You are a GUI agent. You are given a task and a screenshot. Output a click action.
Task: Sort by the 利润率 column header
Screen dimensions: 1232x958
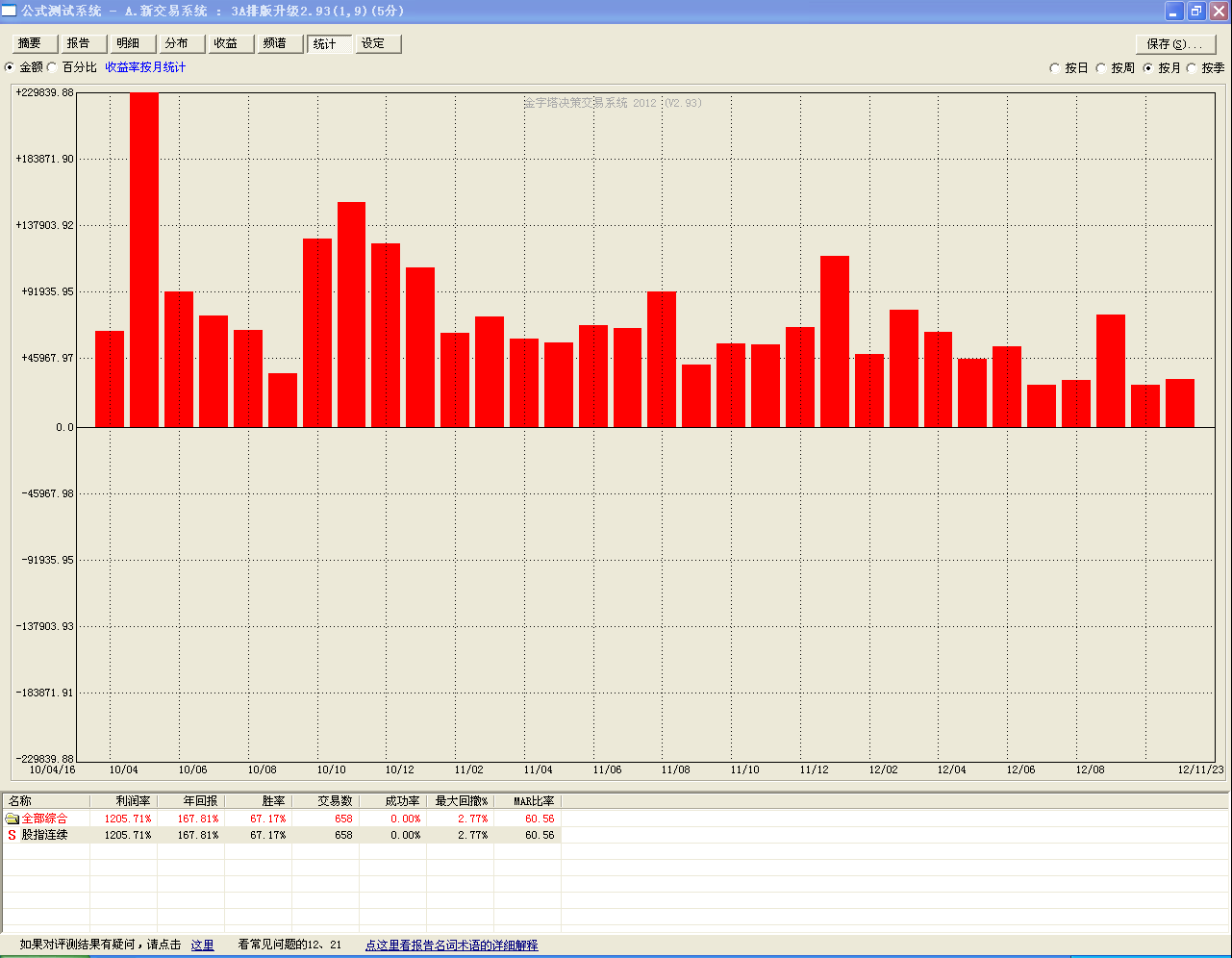pos(123,801)
